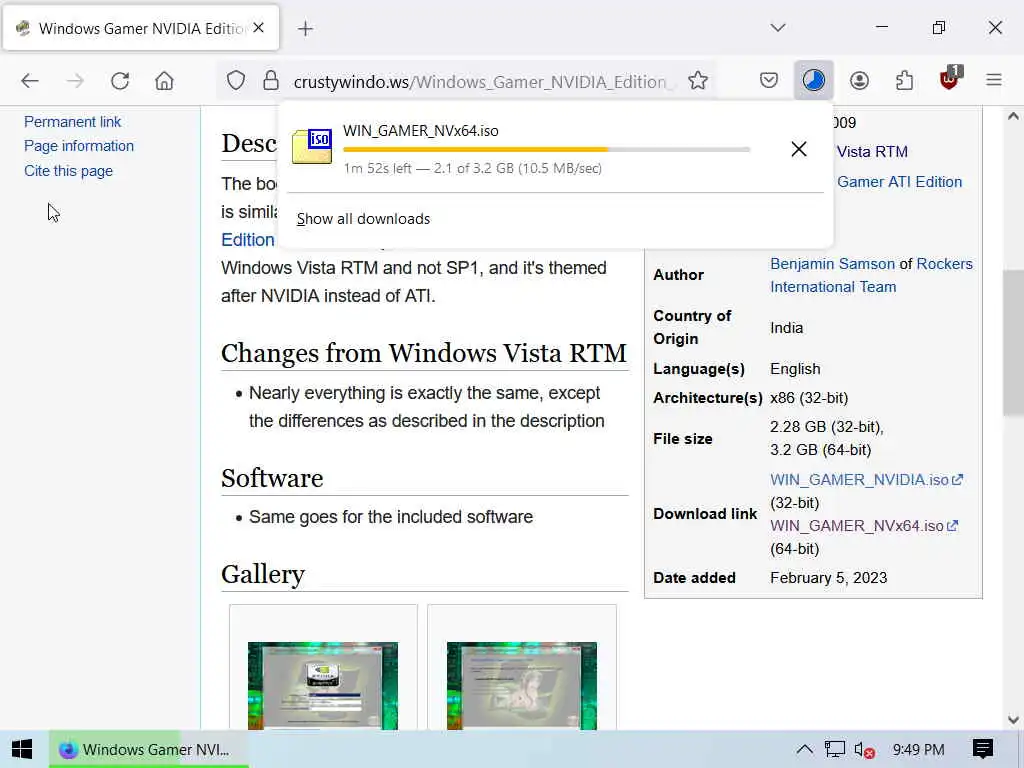Click Changes from Windows Vista RTM heading
1024x768 pixels.
click(424, 353)
